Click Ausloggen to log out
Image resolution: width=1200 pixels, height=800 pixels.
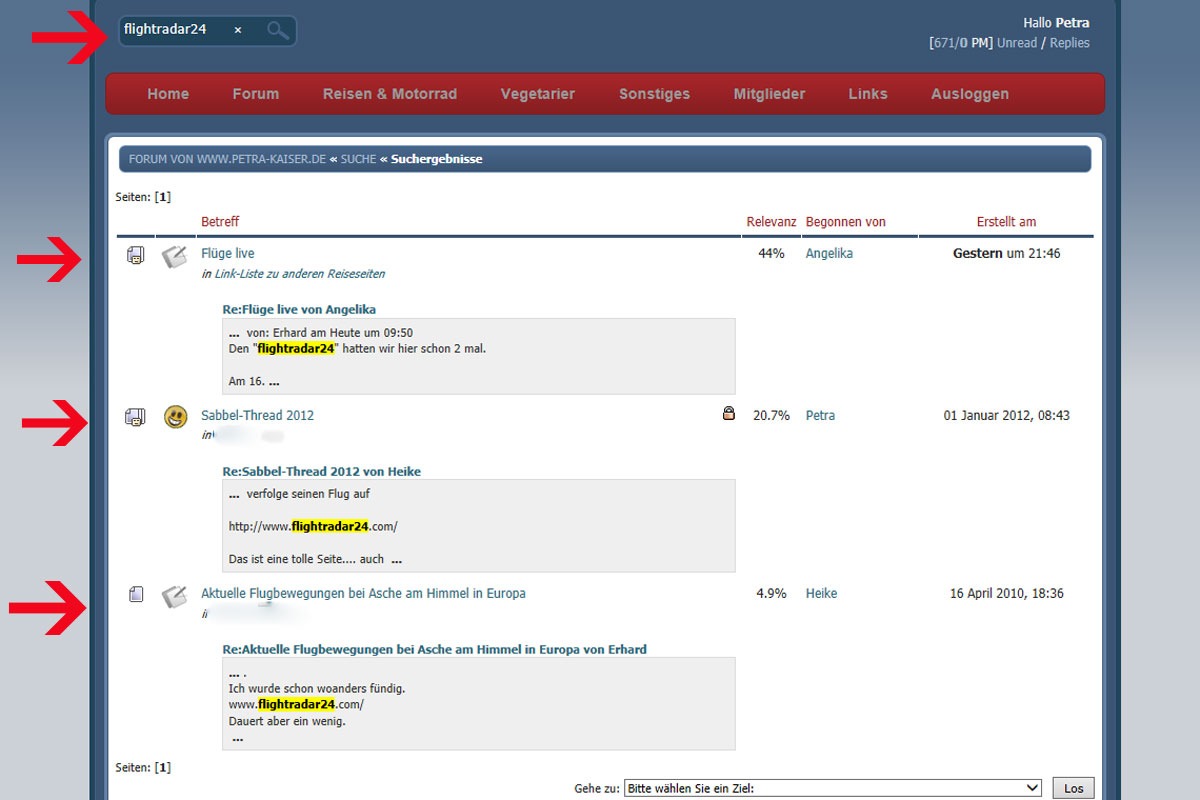pos(969,94)
